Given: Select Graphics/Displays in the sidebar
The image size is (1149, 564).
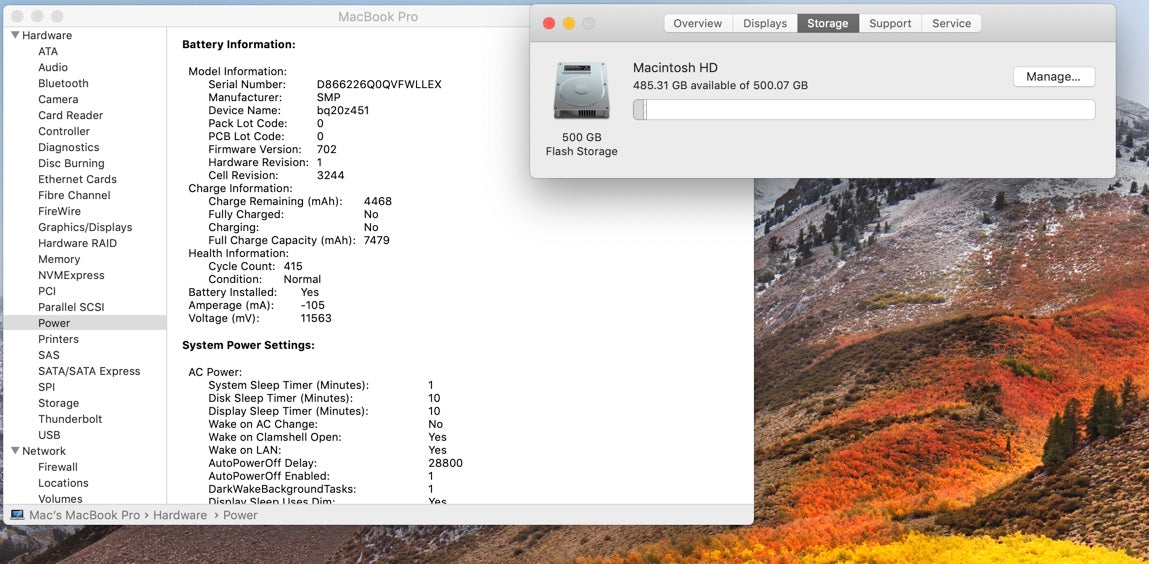Looking at the screenshot, I should point(85,227).
